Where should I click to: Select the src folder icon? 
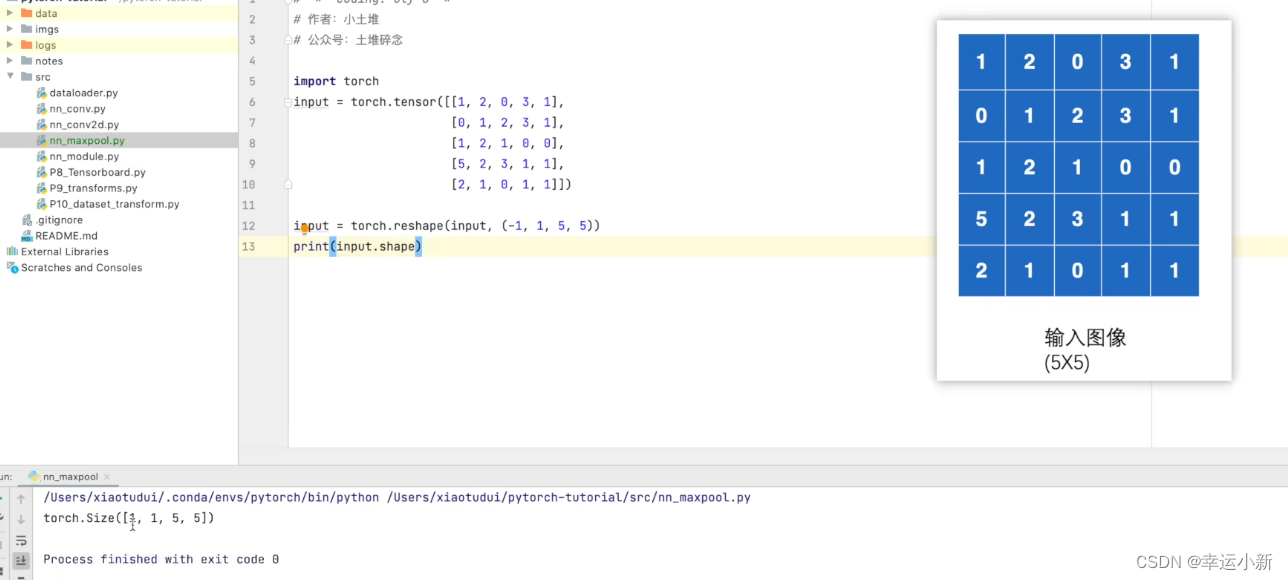coord(25,77)
